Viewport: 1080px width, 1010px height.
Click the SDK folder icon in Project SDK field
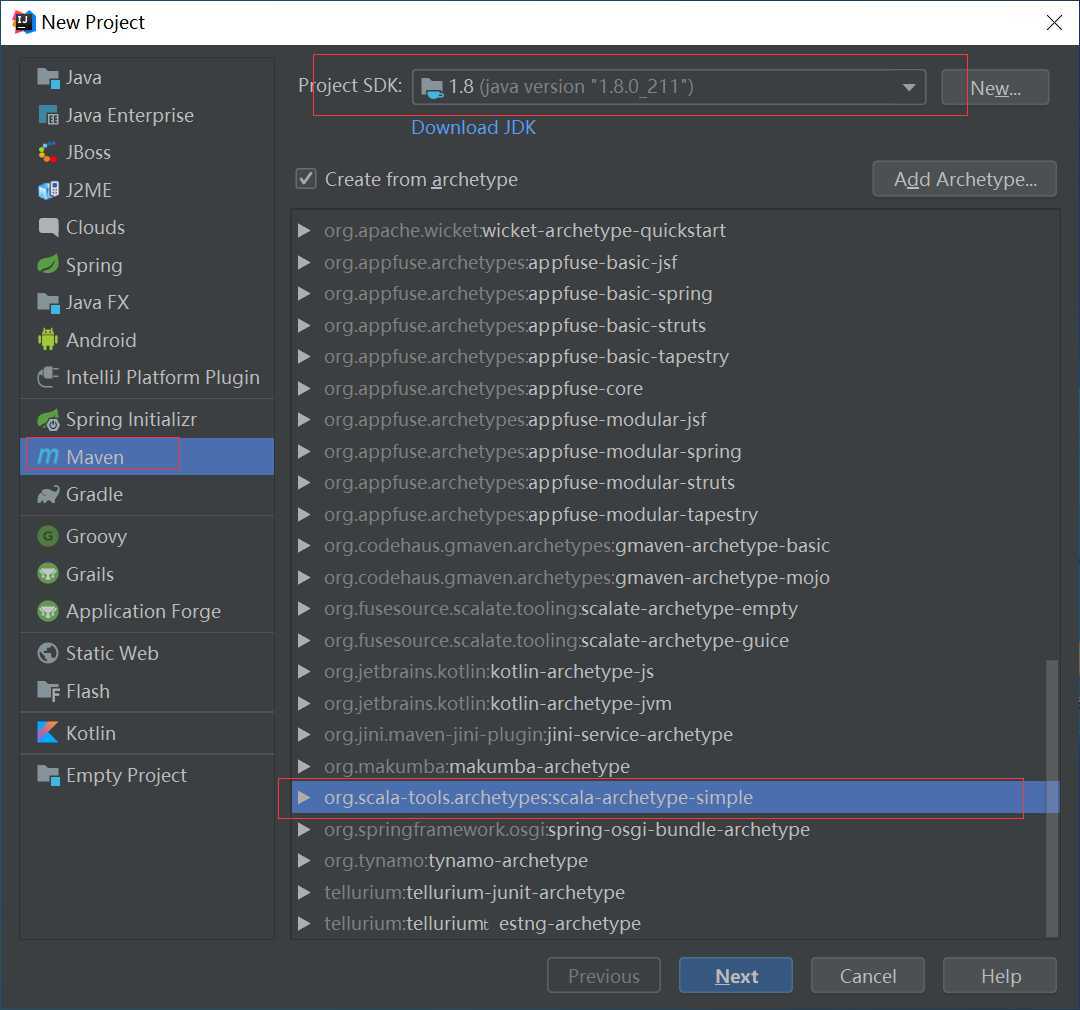(x=433, y=87)
